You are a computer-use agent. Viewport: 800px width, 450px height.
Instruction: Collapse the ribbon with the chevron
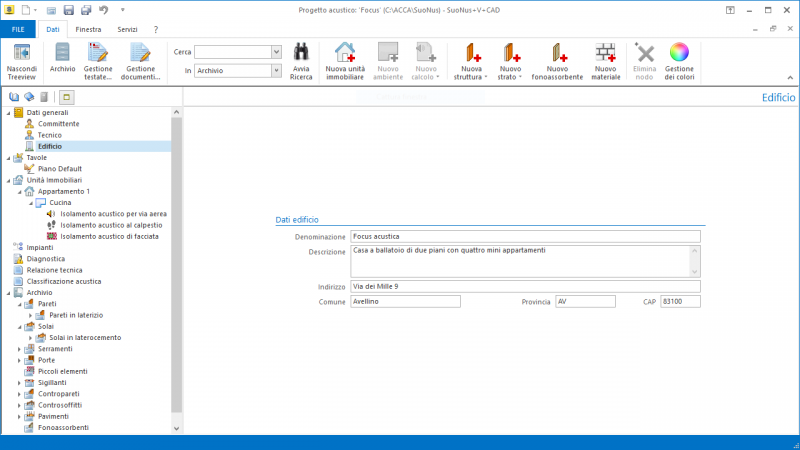790,78
